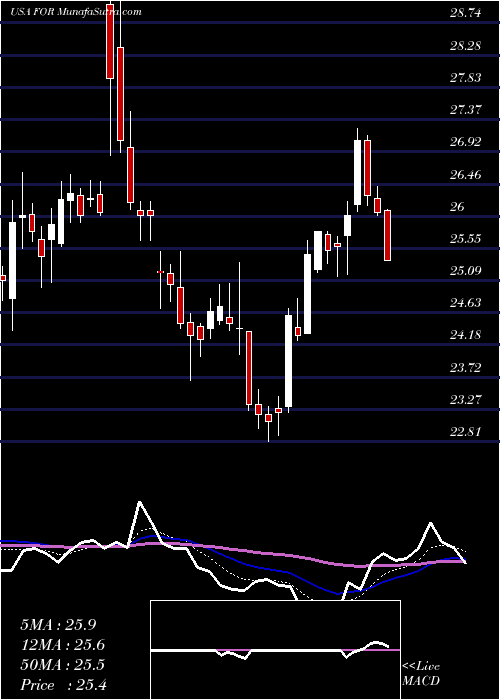The width and height of the screenshot is (500, 700).
Task: Click the 12MA : 25.6 value
Action: pos(62,645)
